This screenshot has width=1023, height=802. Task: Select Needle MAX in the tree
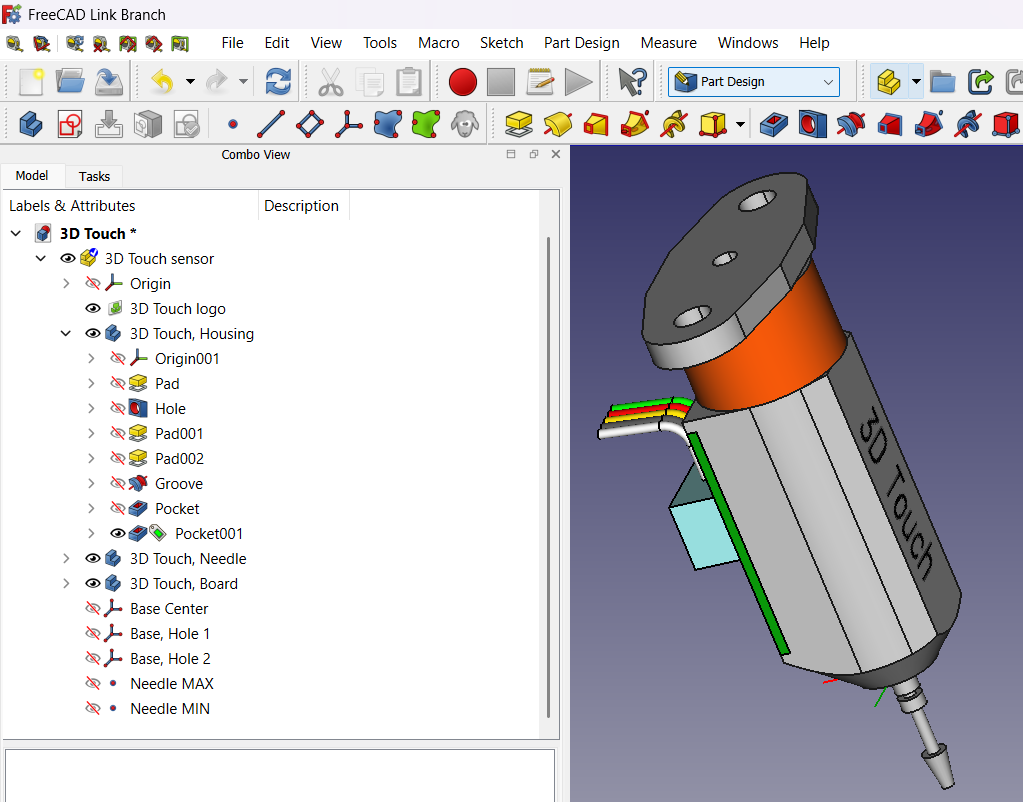point(172,683)
